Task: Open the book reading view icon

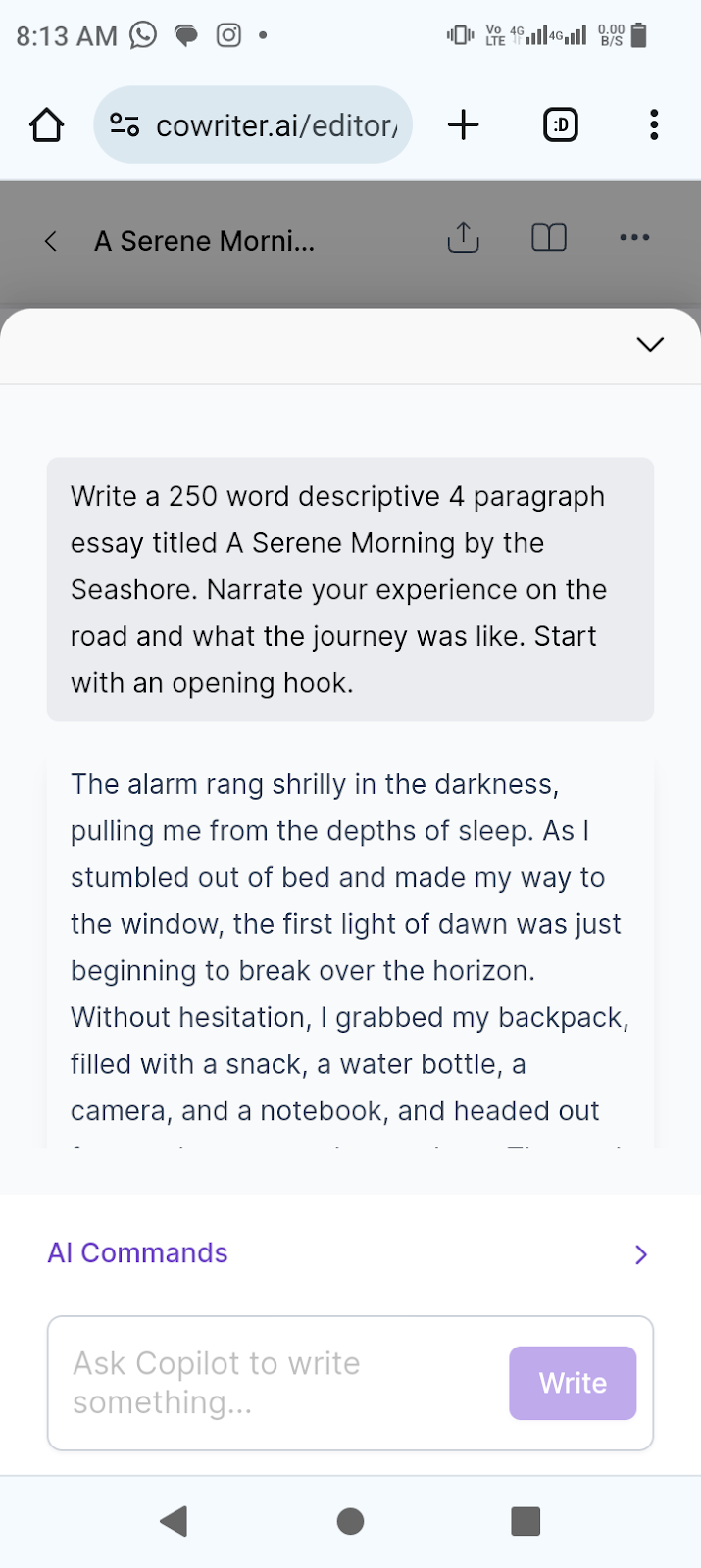Action: [549, 238]
